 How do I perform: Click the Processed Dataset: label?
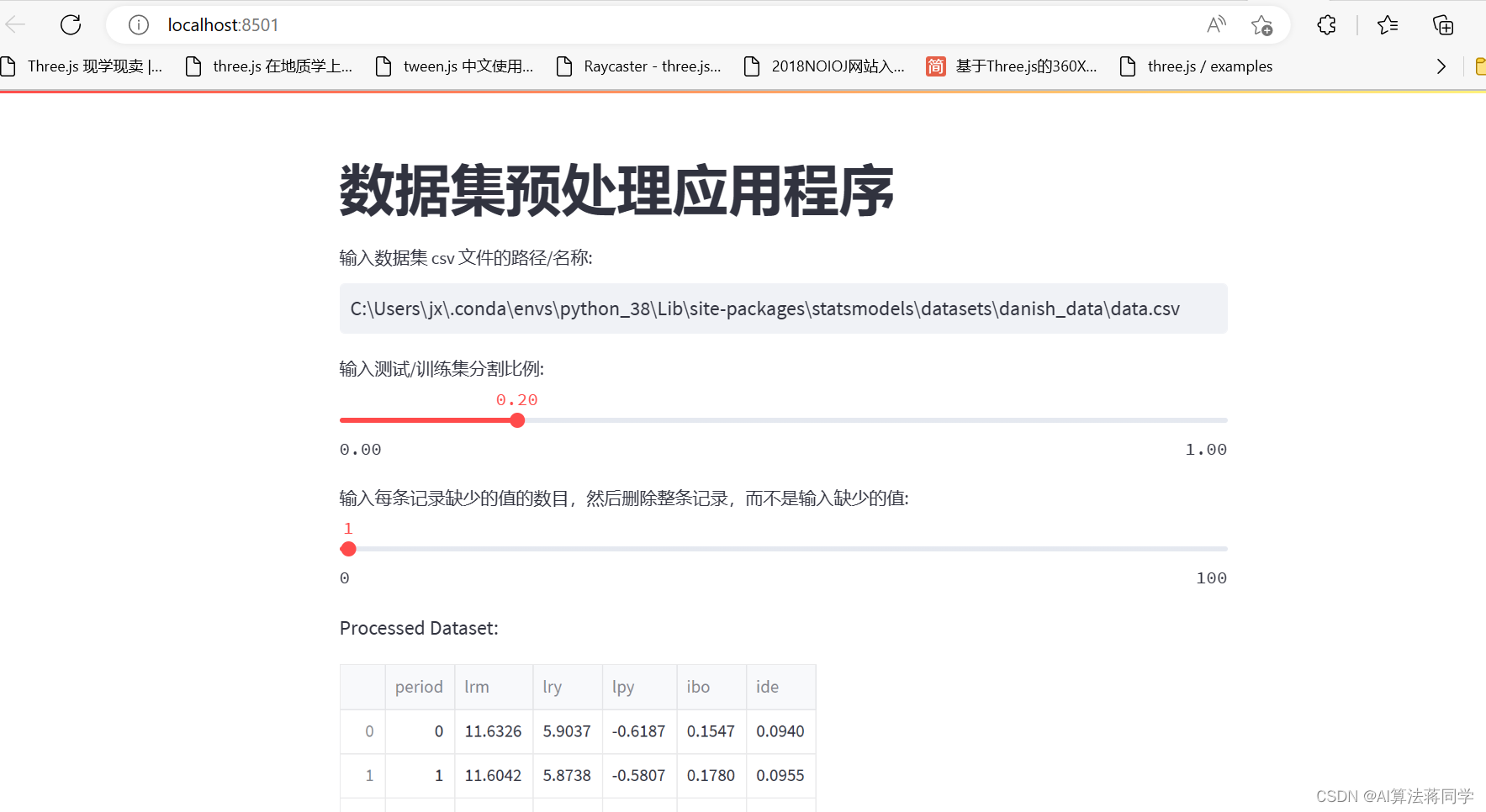[419, 628]
